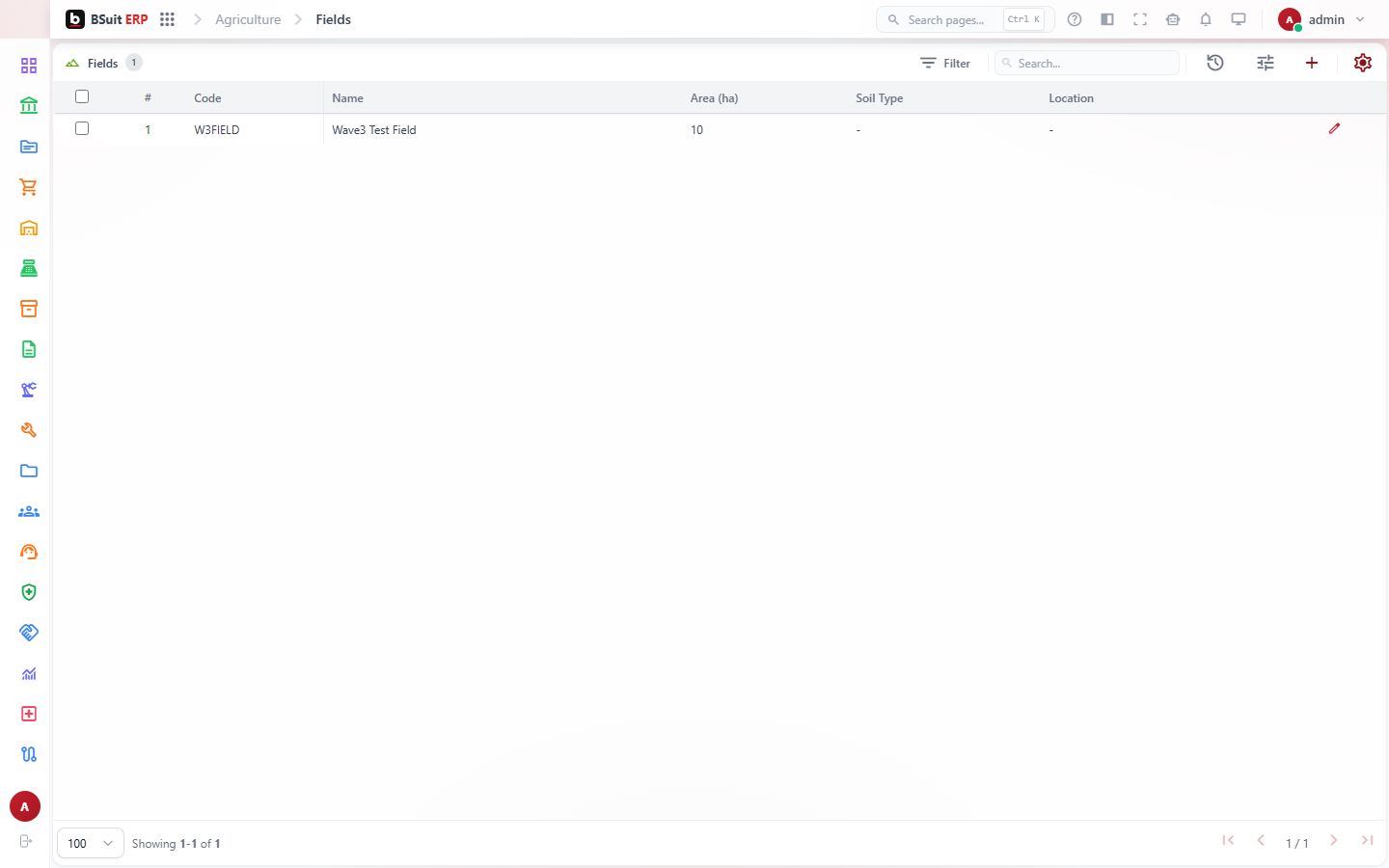1389x868 pixels.
Task: Click the Wave3 Test Field name cell
Action: (374, 130)
